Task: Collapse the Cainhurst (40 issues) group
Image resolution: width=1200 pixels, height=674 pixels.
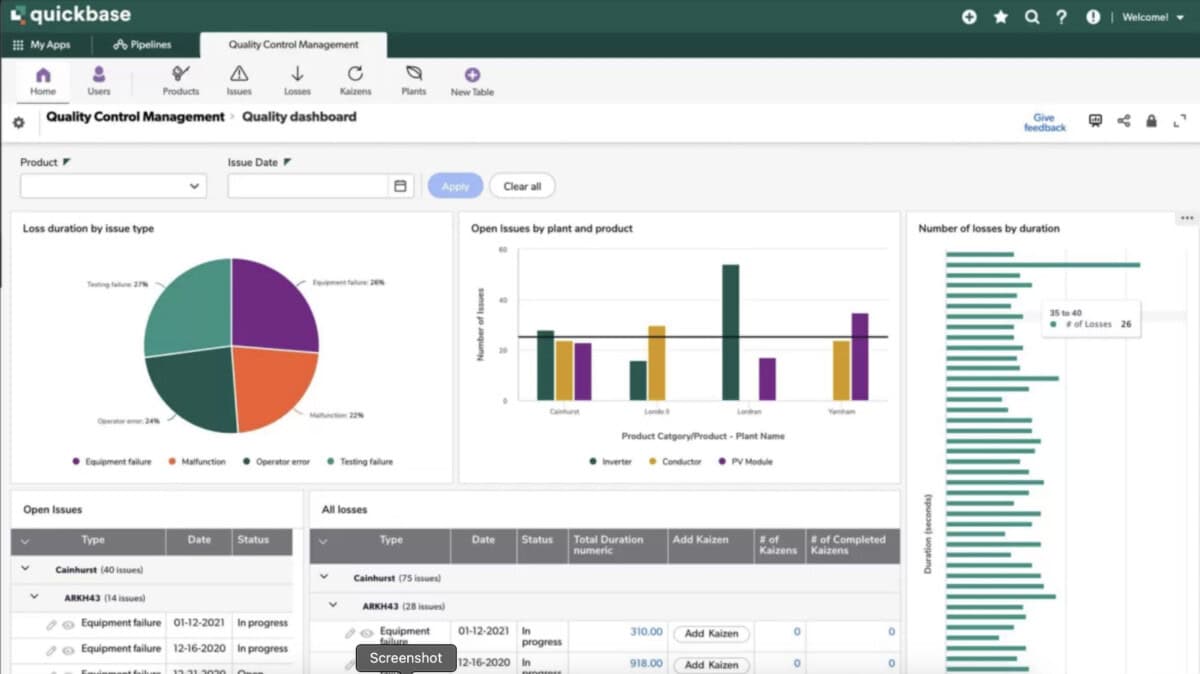Action: (x=24, y=570)
